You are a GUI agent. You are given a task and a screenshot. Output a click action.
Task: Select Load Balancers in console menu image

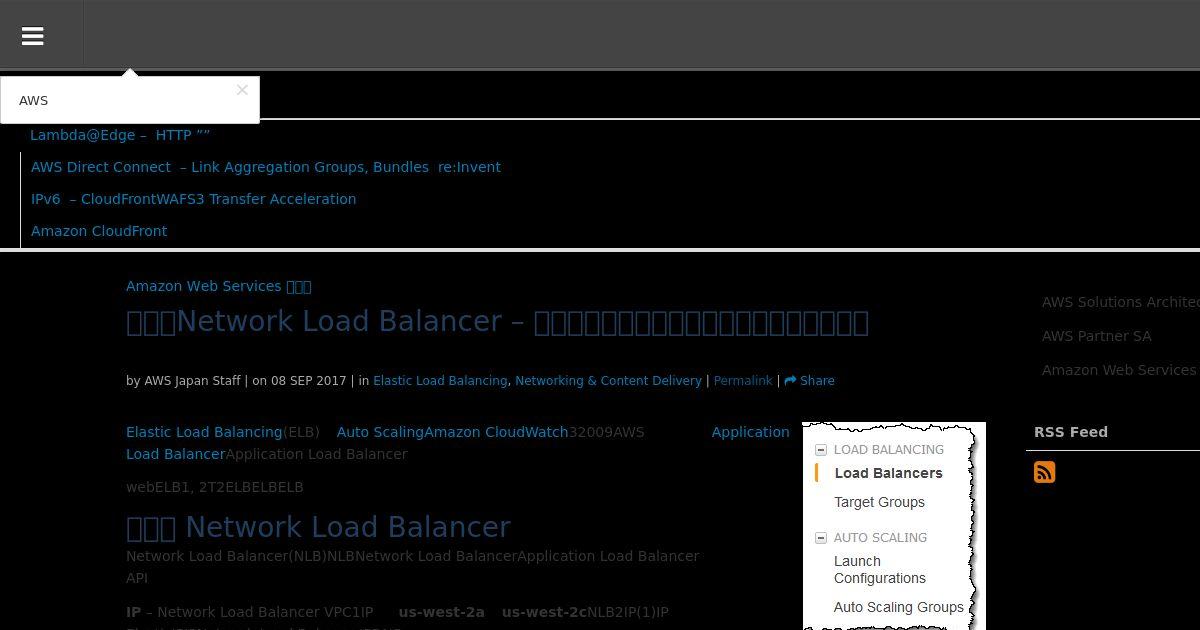[x=888, y=473]
